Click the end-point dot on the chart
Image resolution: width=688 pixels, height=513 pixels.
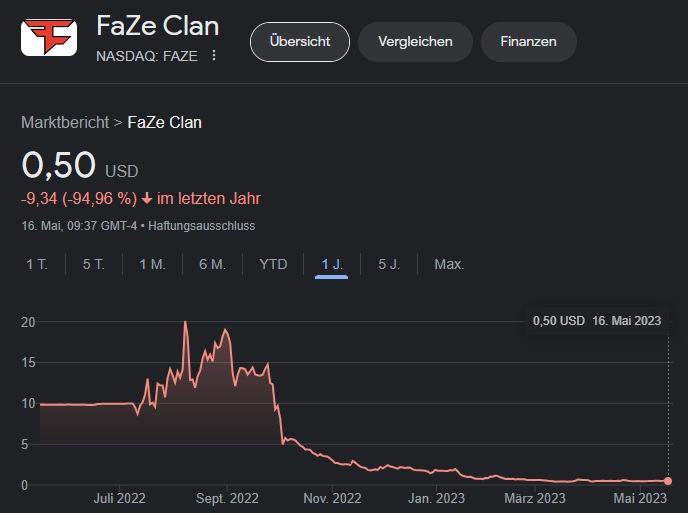pyautogui.click(x=667, y=481)
